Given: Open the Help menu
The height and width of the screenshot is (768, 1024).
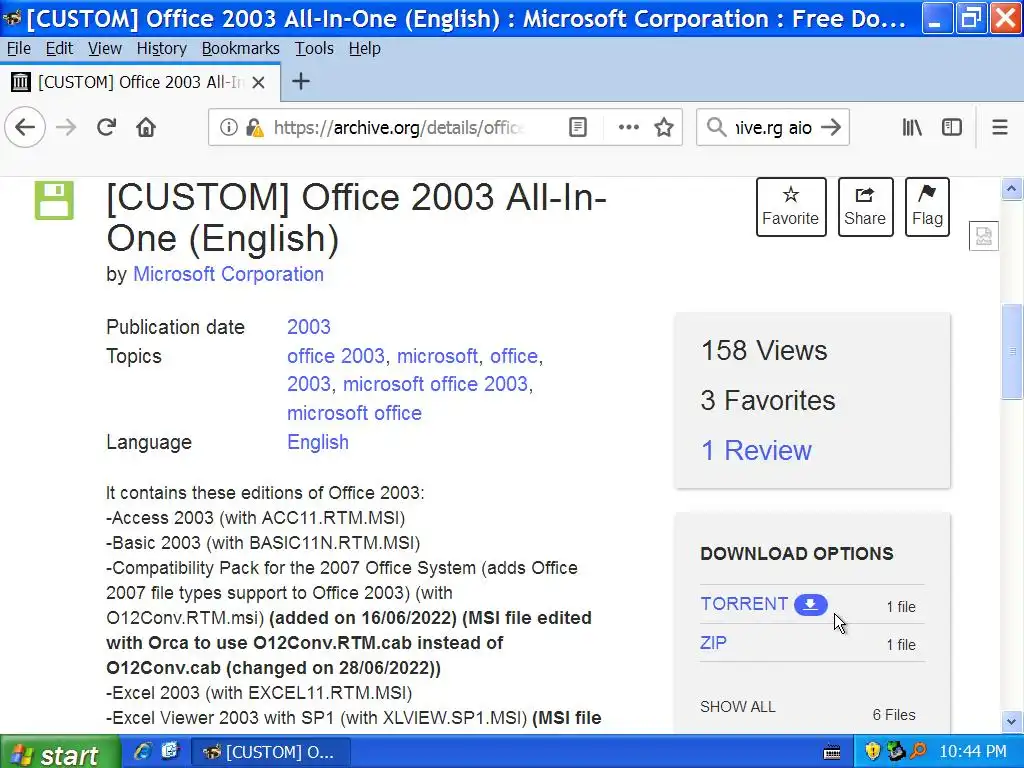Looking at the screenshot, I should [364, 48].
